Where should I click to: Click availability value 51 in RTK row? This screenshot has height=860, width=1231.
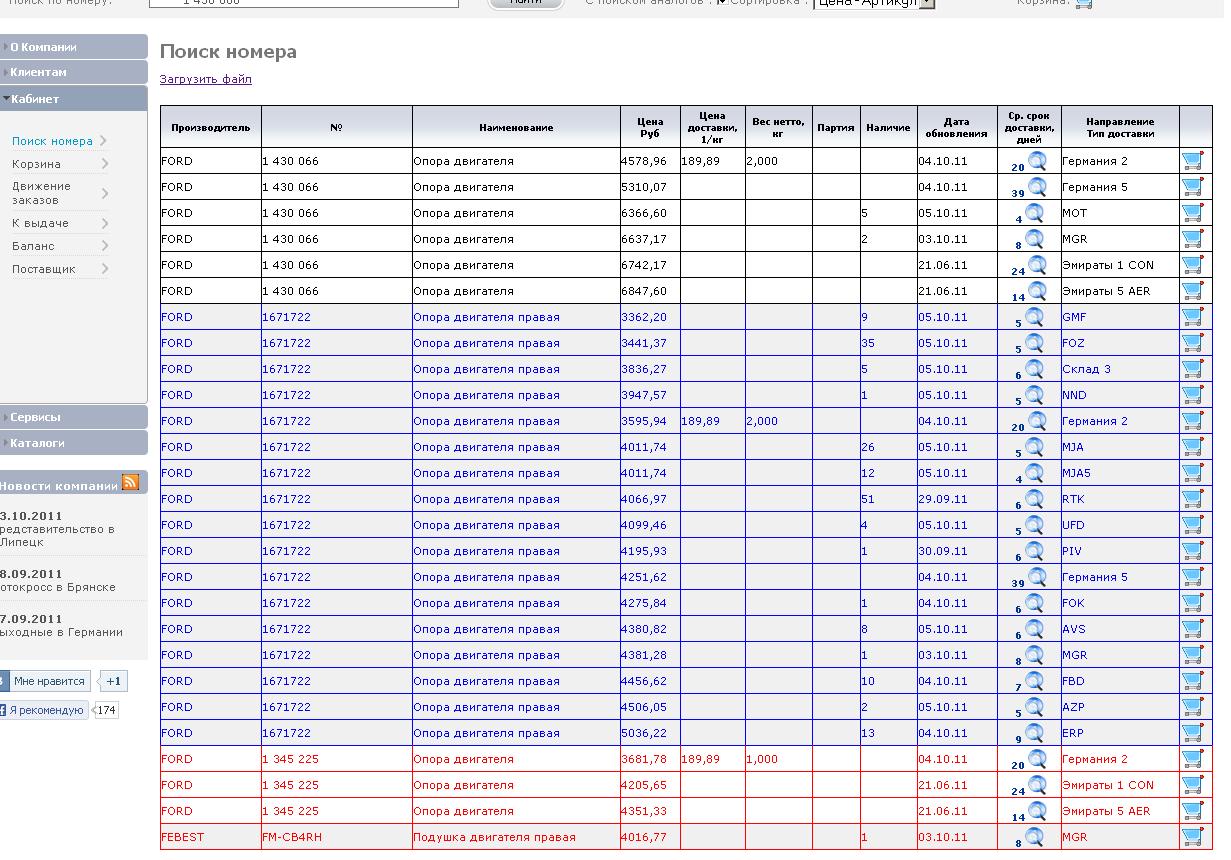888,499
